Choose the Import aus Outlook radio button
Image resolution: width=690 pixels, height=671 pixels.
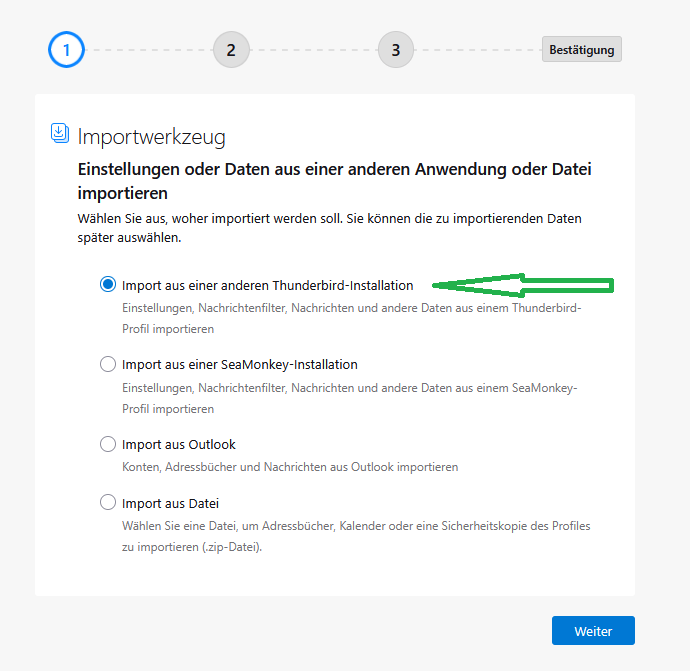click(x=108, y=444)
